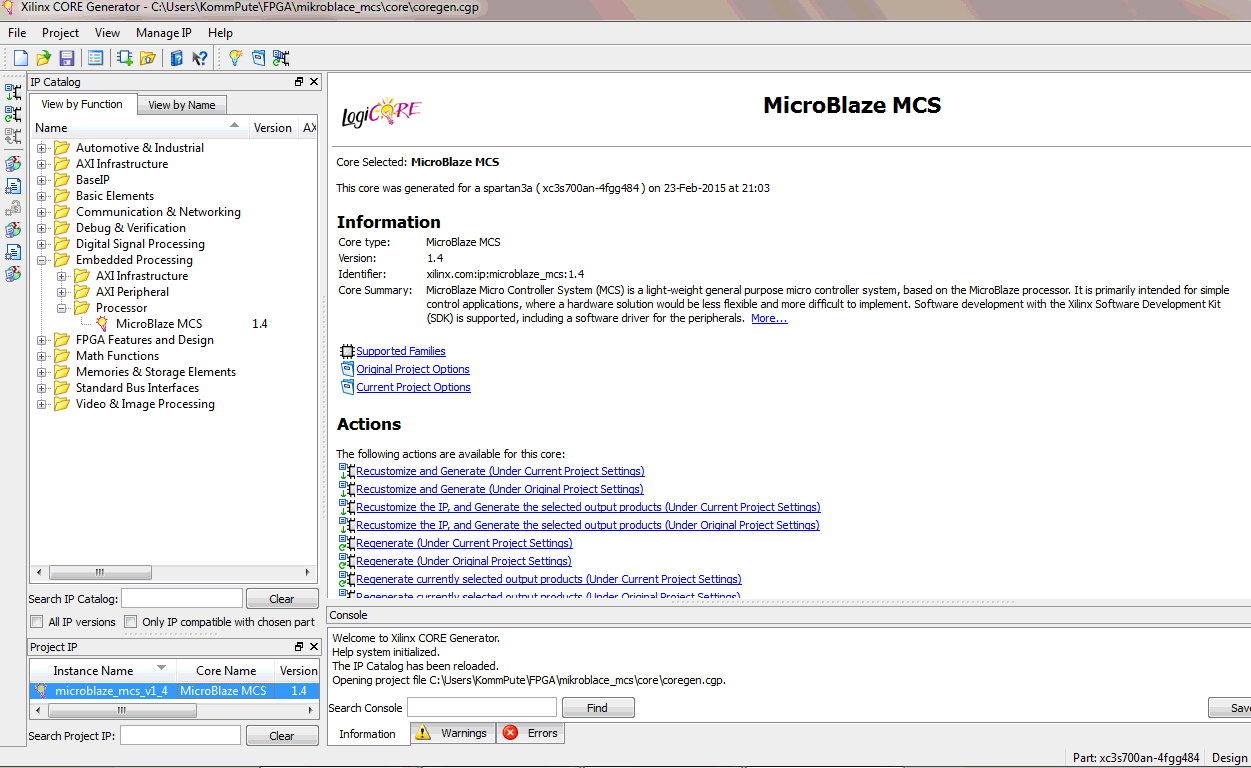
Task: Click the lightbulb toolbar icon
Action: tap(235, 58)
